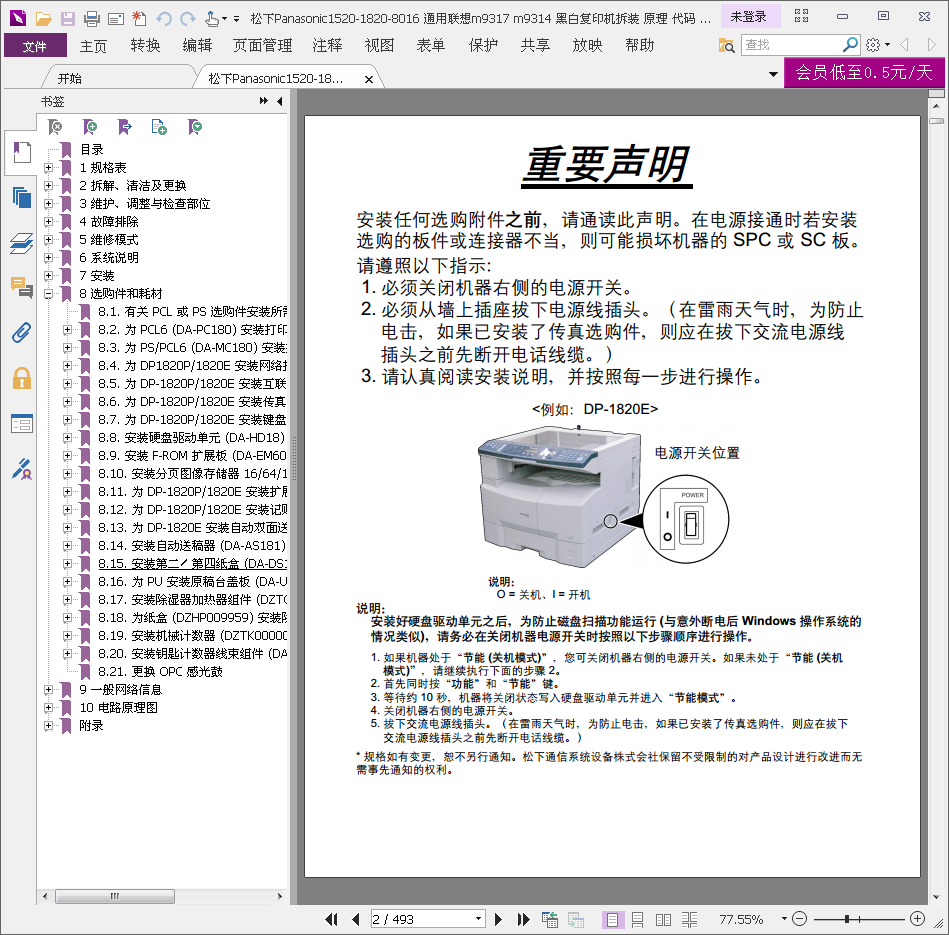Enable continuous facing view mode

tap(689, 920)
